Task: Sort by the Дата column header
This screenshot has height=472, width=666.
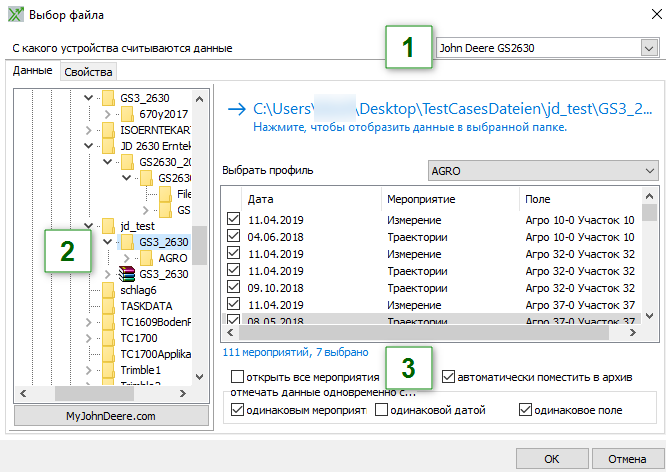Action: click(x=311, y=199)
